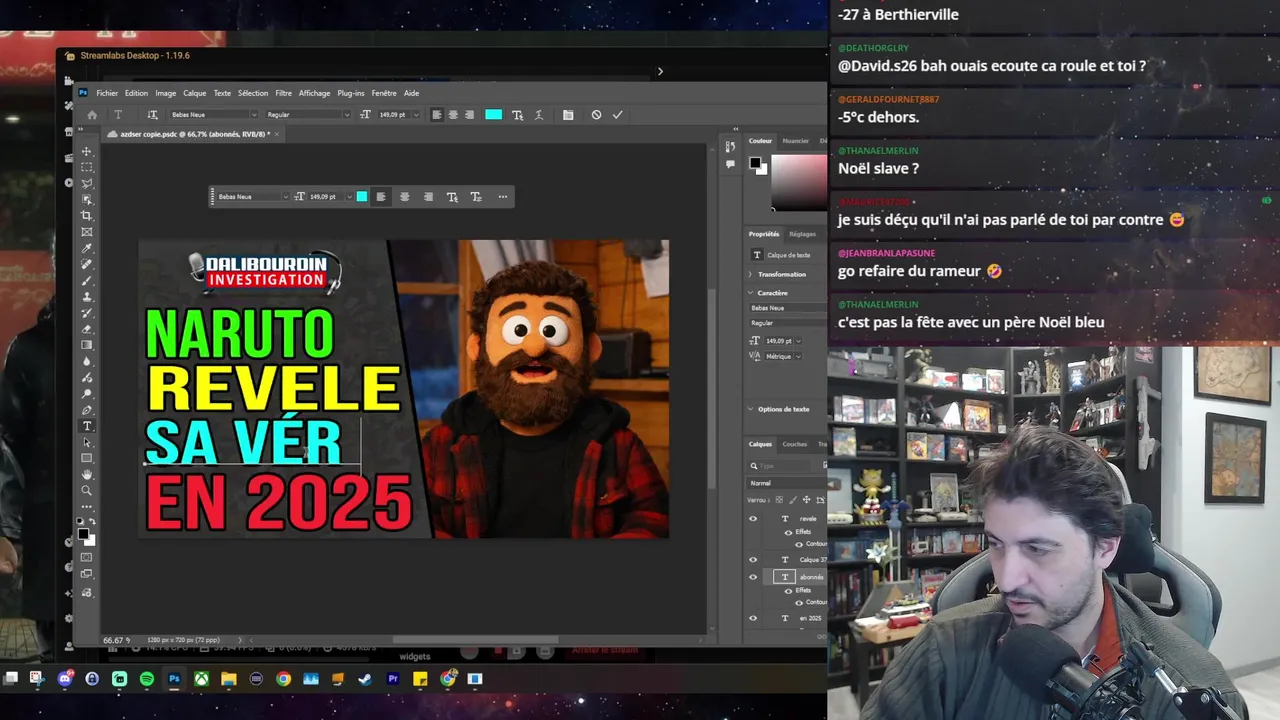Select the Lasso tool
Image resolution: width=1280 pixels, height=720 pixels.
pyautogui.click(x=87, y=183)
